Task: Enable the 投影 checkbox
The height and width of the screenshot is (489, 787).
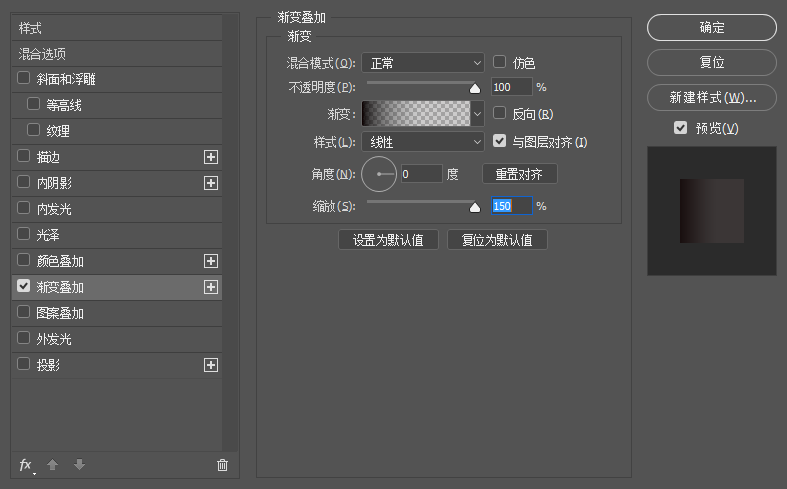Action: point(24,364)
